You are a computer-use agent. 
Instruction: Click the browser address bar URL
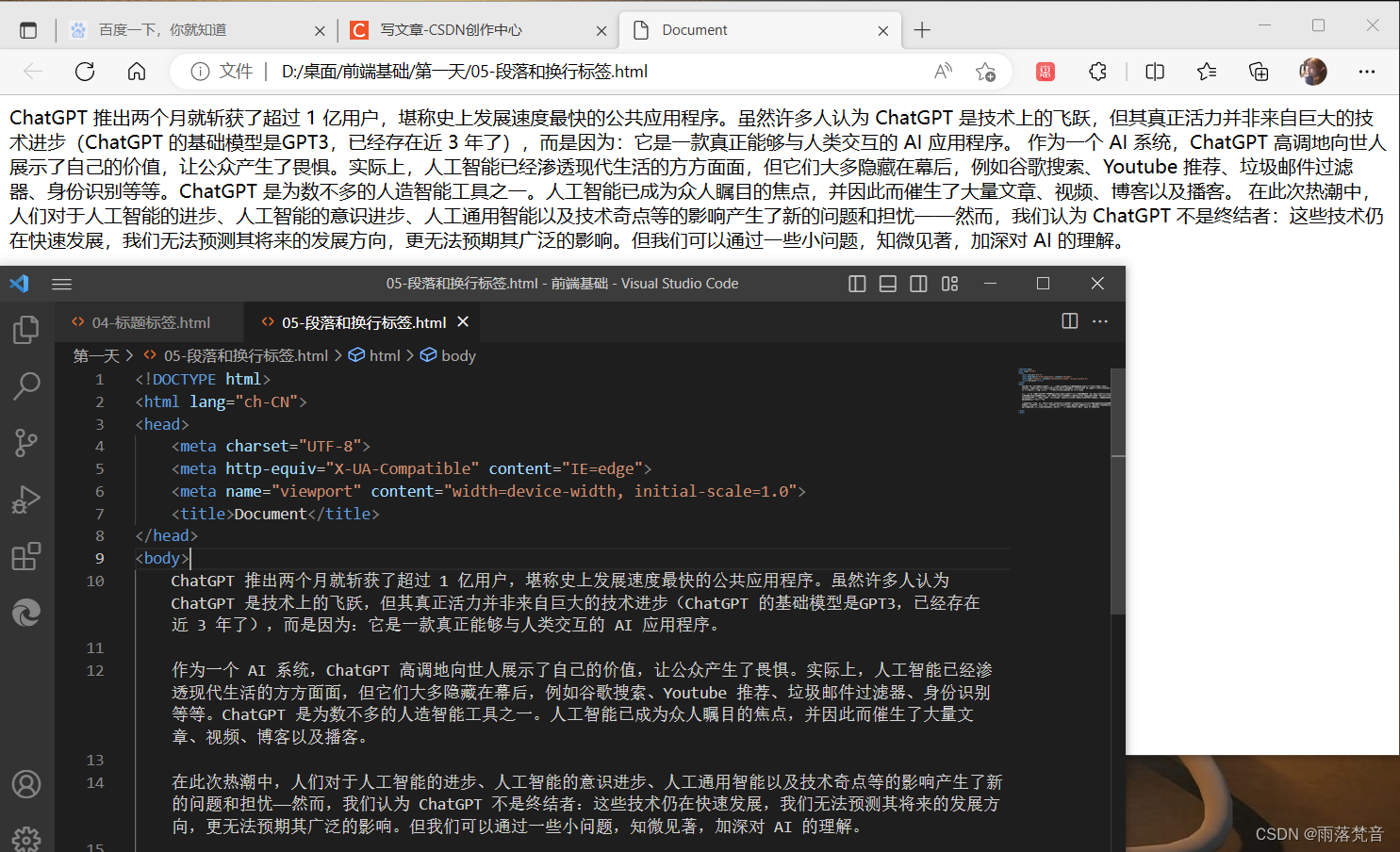coord(464,72)
